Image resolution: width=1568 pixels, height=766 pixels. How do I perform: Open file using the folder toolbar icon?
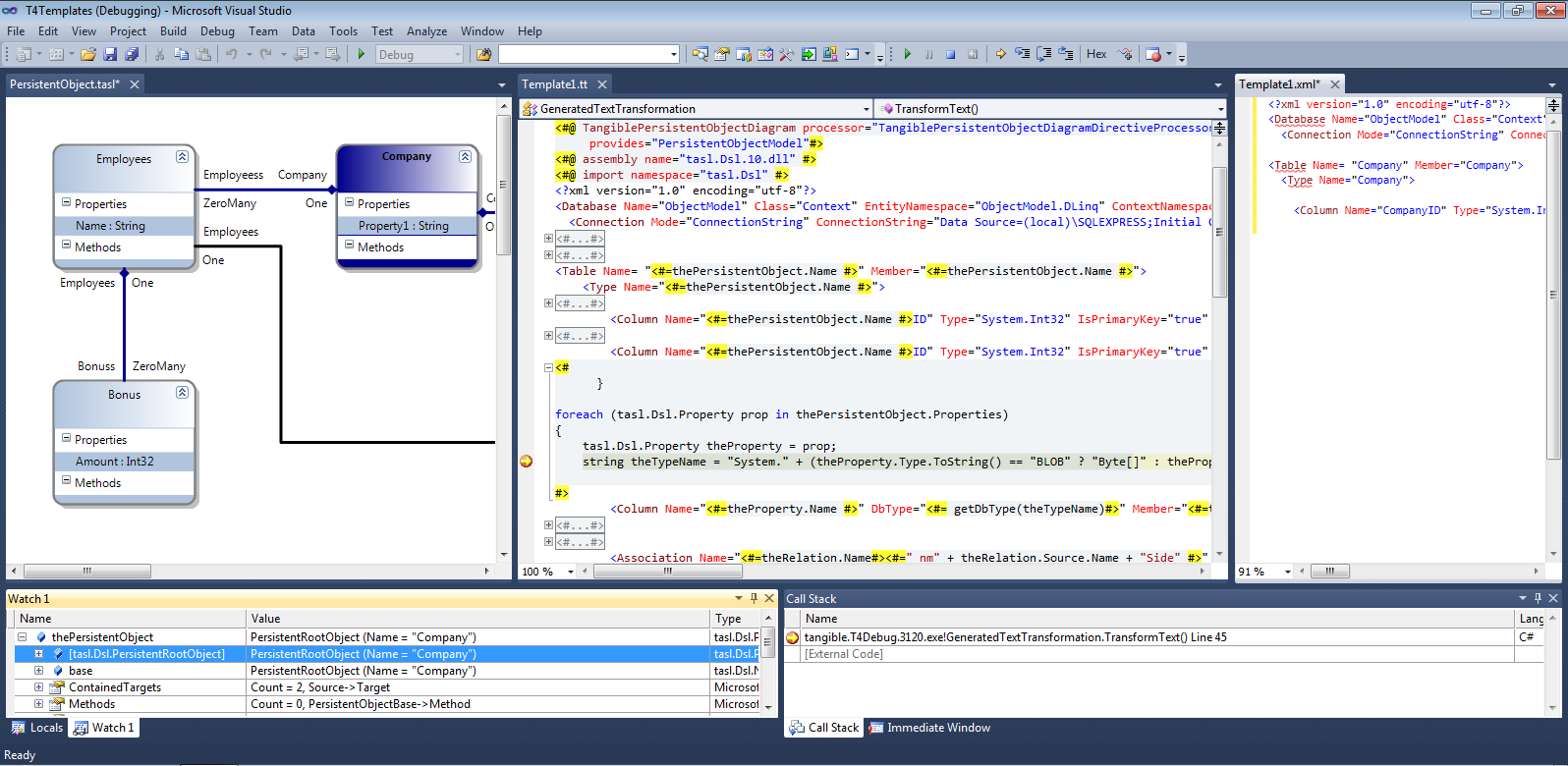(x=88, y=54)
